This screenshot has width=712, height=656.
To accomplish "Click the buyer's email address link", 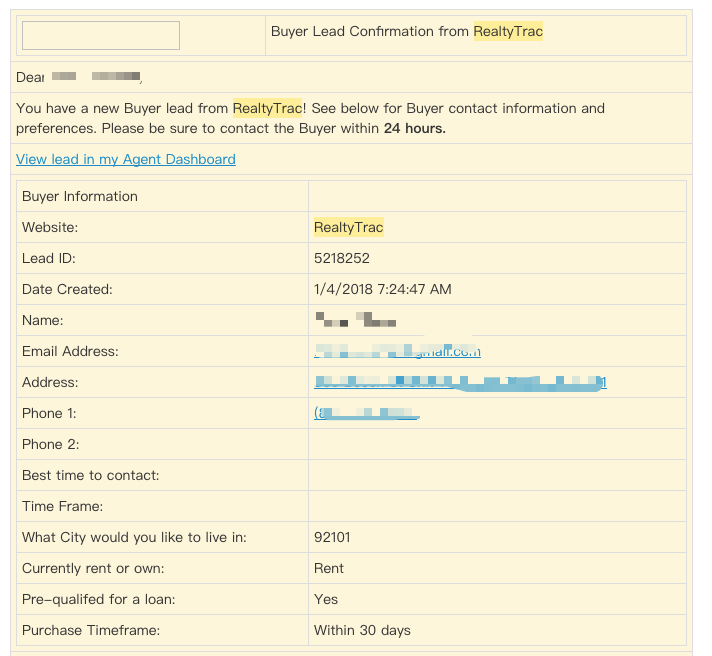I will (397, 351).
